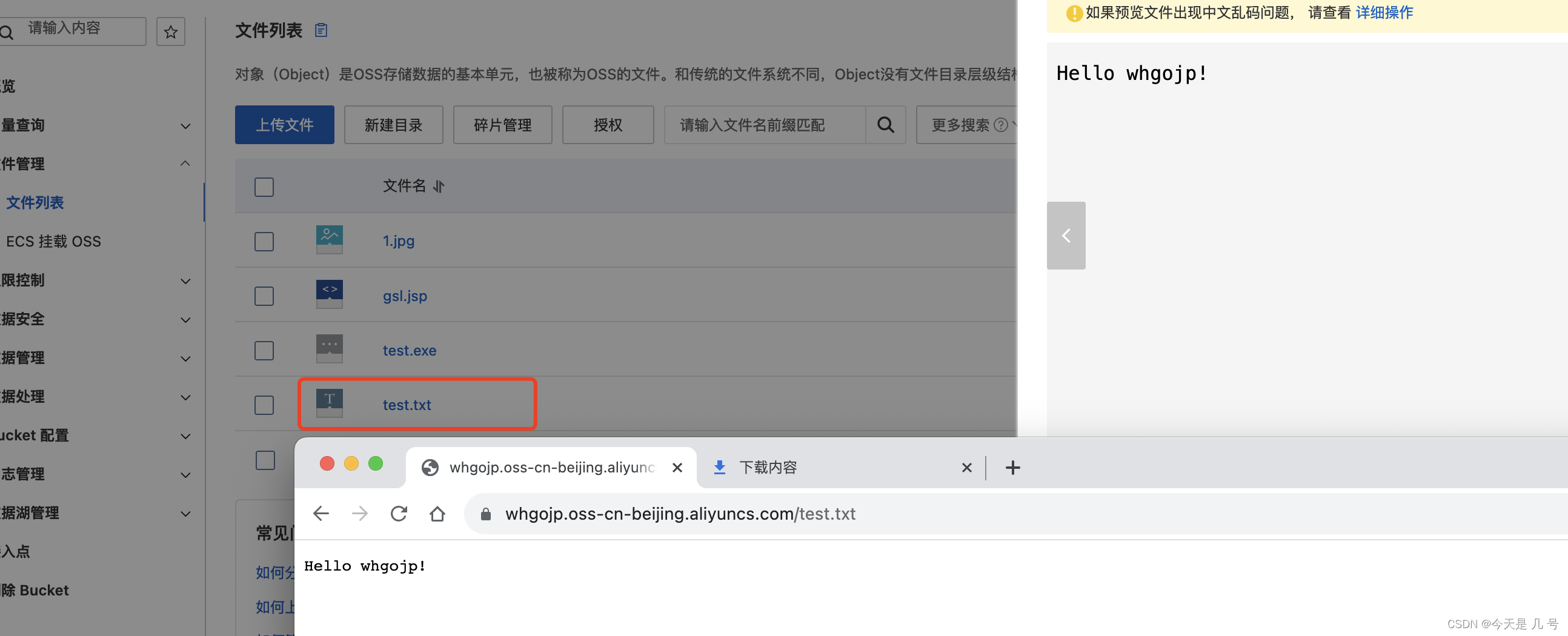Click the 授权 button
The image size is (1568, 636).
(608, 125)
